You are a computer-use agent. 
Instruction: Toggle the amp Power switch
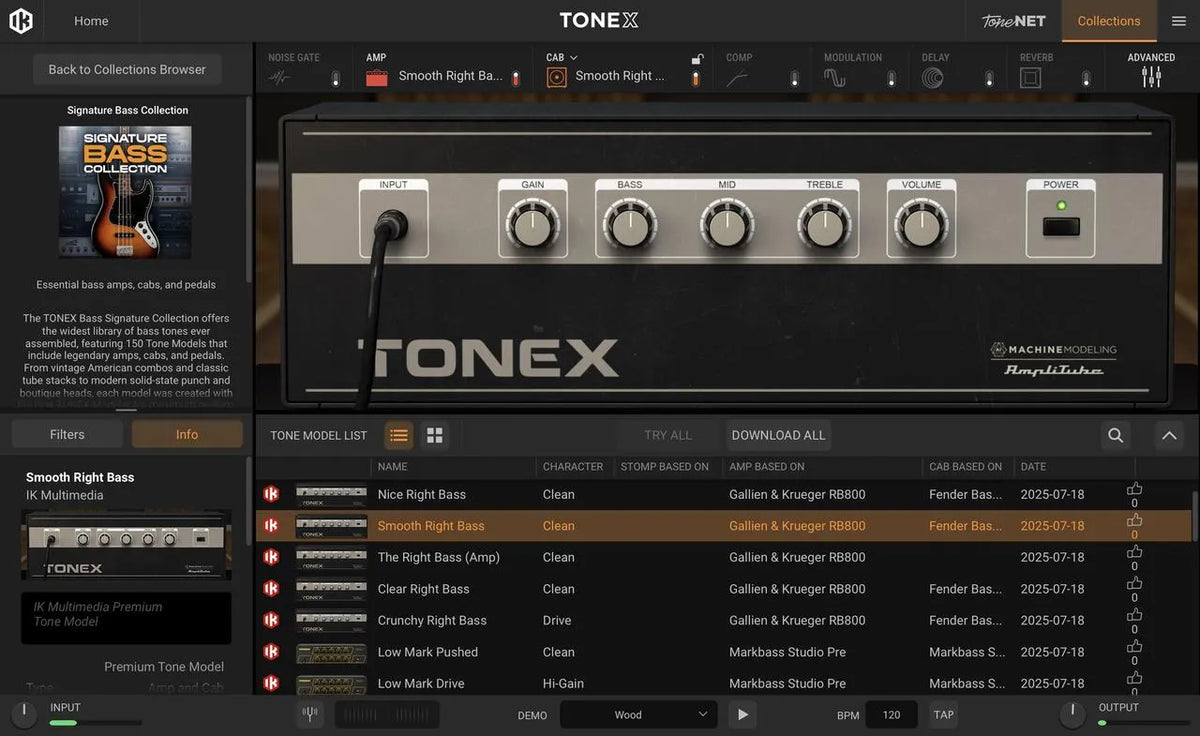pos(1061,228)
